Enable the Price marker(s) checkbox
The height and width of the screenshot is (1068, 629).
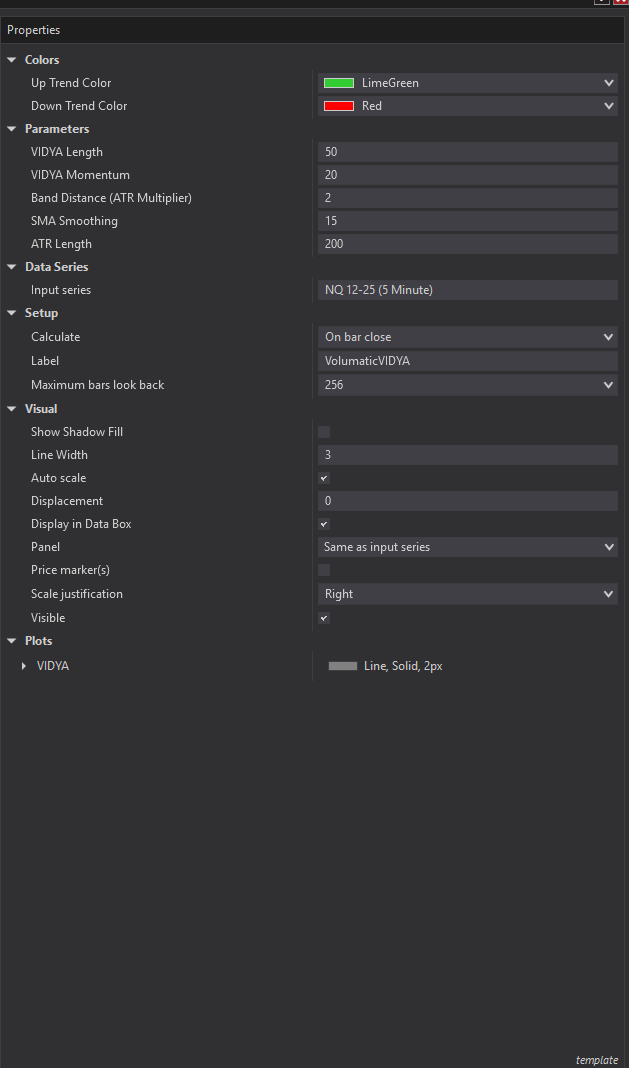pyautogui.click(x=324, y=570)
